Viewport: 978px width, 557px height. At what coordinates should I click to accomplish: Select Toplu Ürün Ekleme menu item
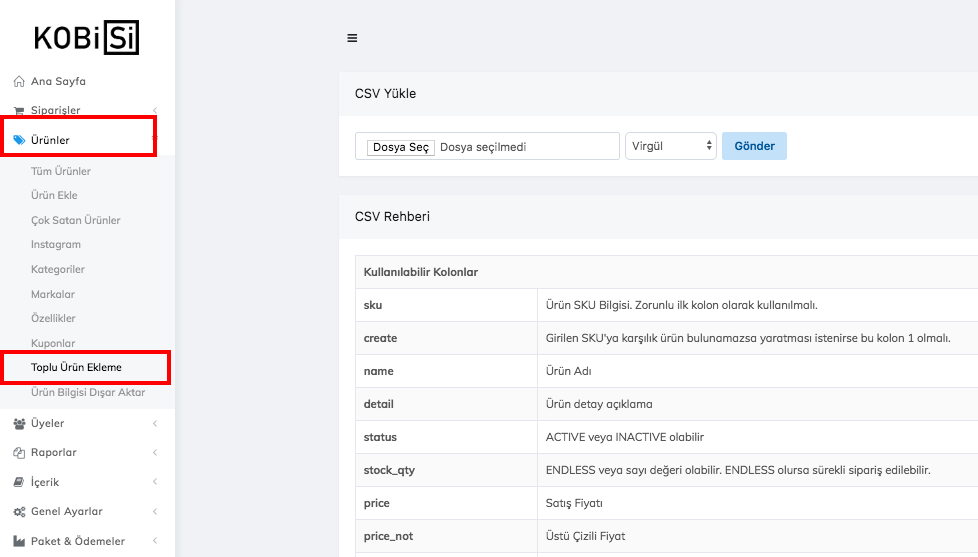coord(76,368)
